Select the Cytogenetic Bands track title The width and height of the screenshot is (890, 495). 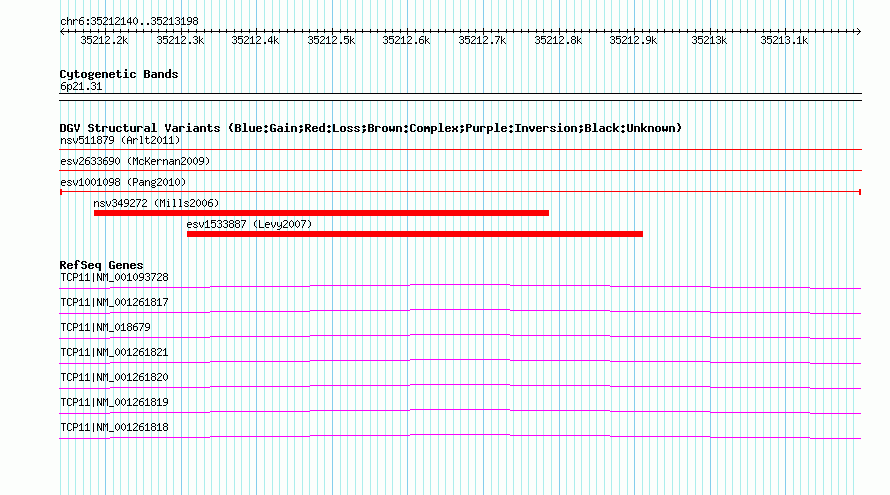[x=119, y=74]
